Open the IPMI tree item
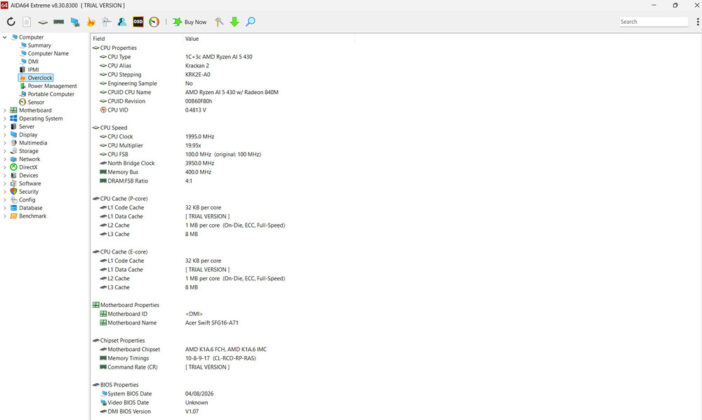The width and height of the screenshot is (702, 420). click(29, 69)
